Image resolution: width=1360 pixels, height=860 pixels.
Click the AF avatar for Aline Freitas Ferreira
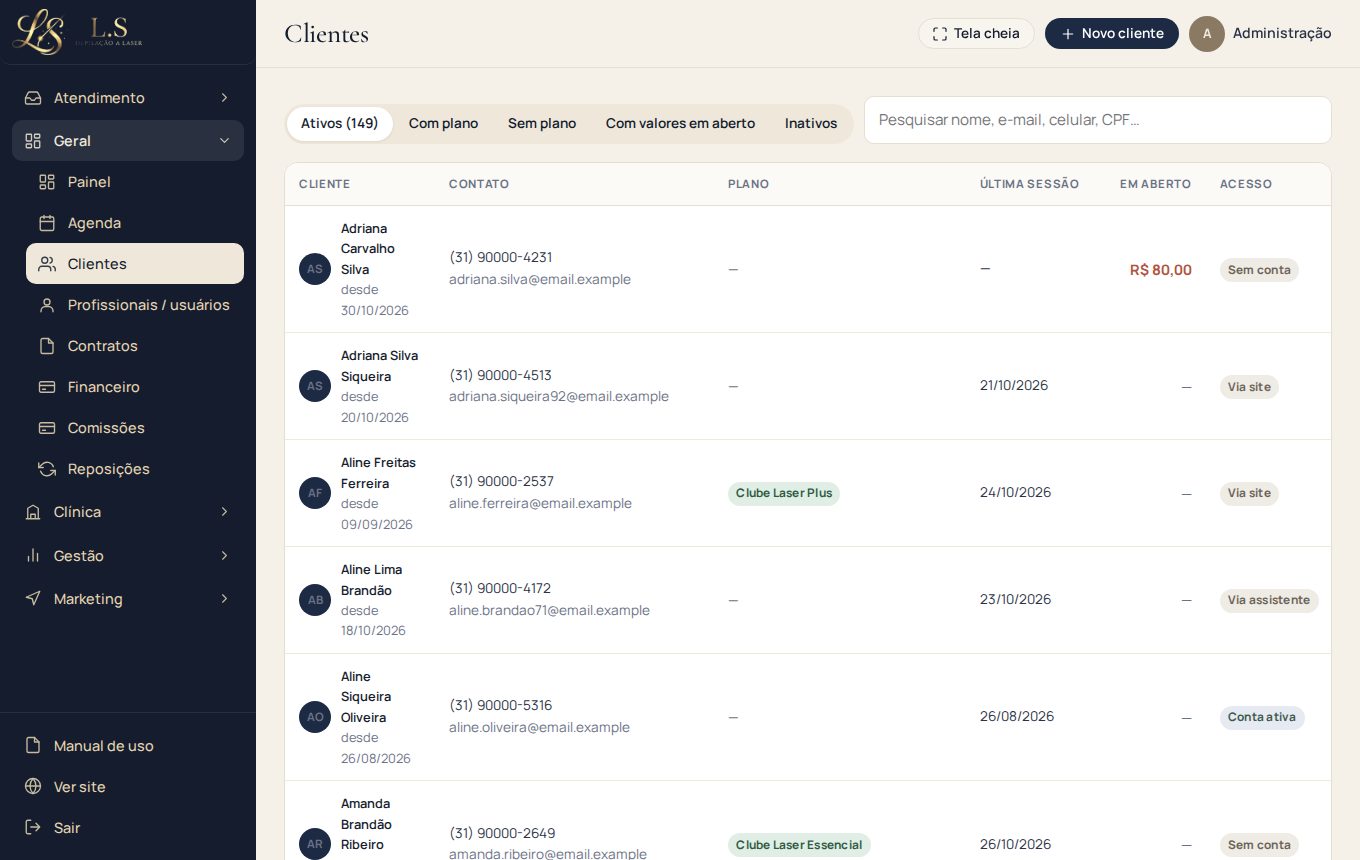point(315,493)
